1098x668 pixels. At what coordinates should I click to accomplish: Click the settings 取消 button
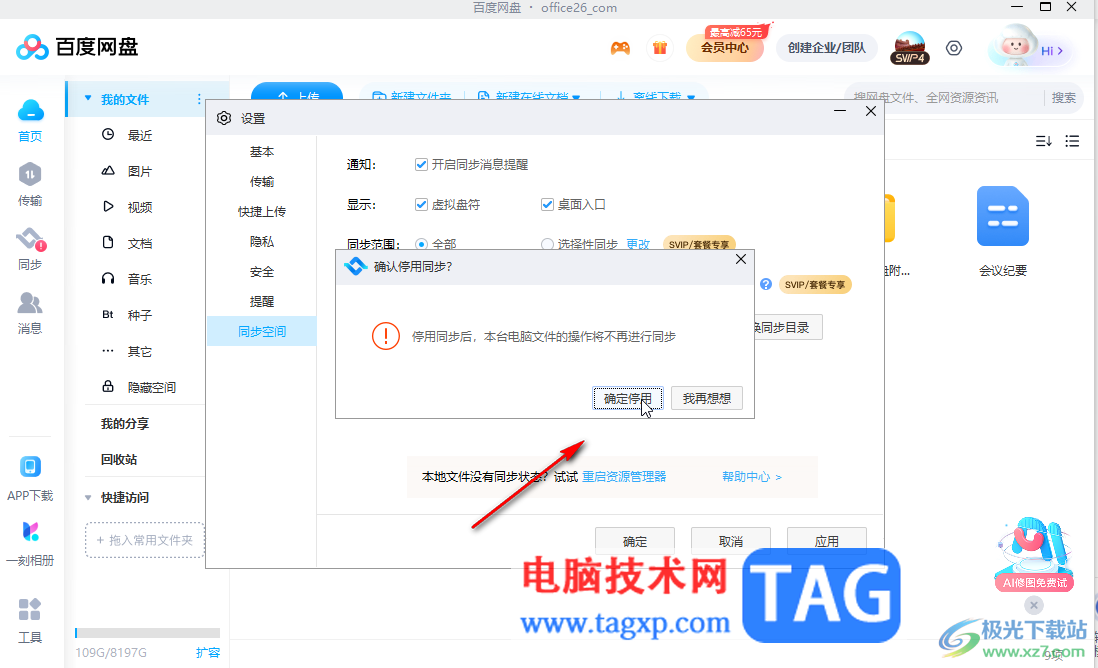pyautogui.click(x=731, y=541)
